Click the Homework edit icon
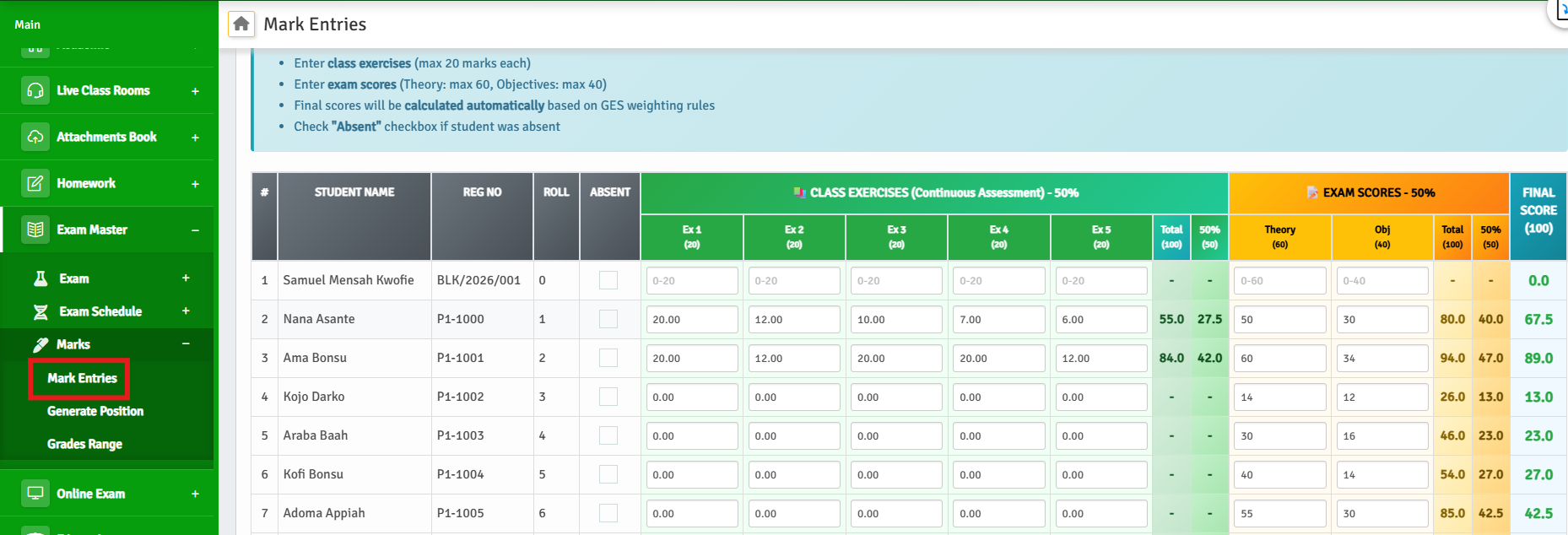The image size is (1568, 535). [35, 183]
